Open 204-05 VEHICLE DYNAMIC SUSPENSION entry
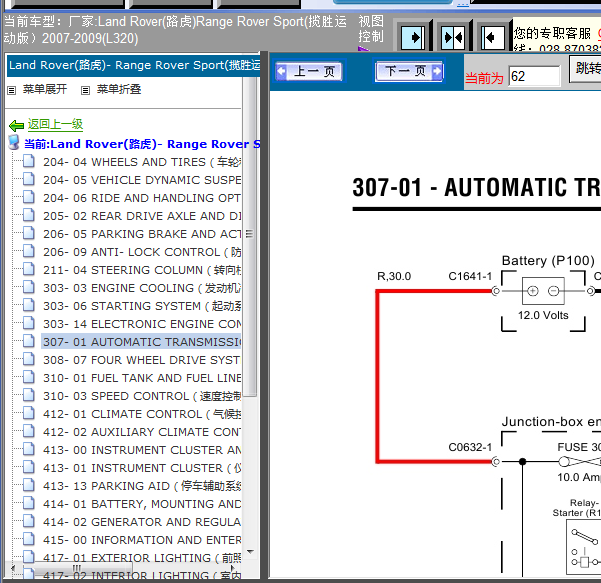601x583 pixels. (x=142, y=180)
